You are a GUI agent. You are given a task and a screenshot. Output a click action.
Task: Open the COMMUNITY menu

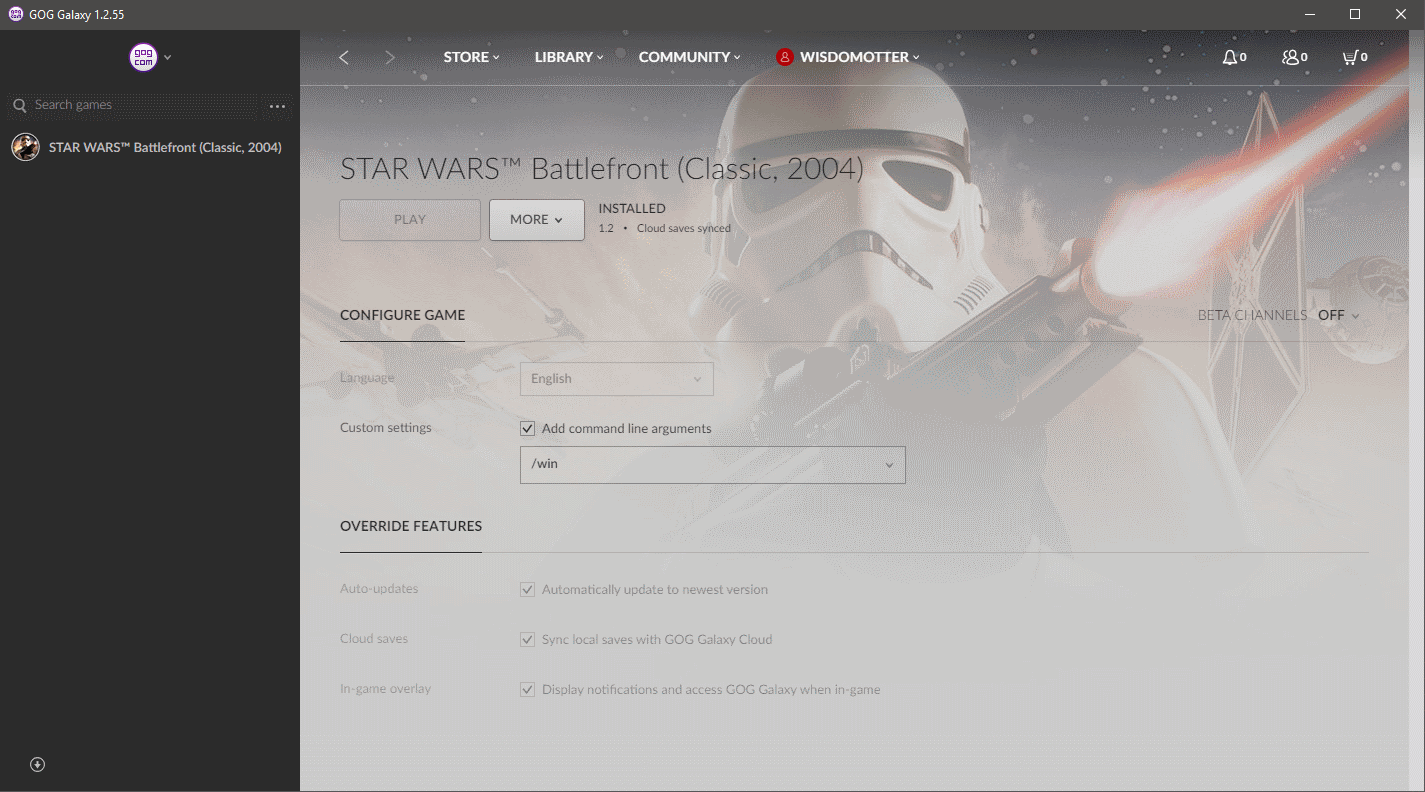tap(690, 57)
